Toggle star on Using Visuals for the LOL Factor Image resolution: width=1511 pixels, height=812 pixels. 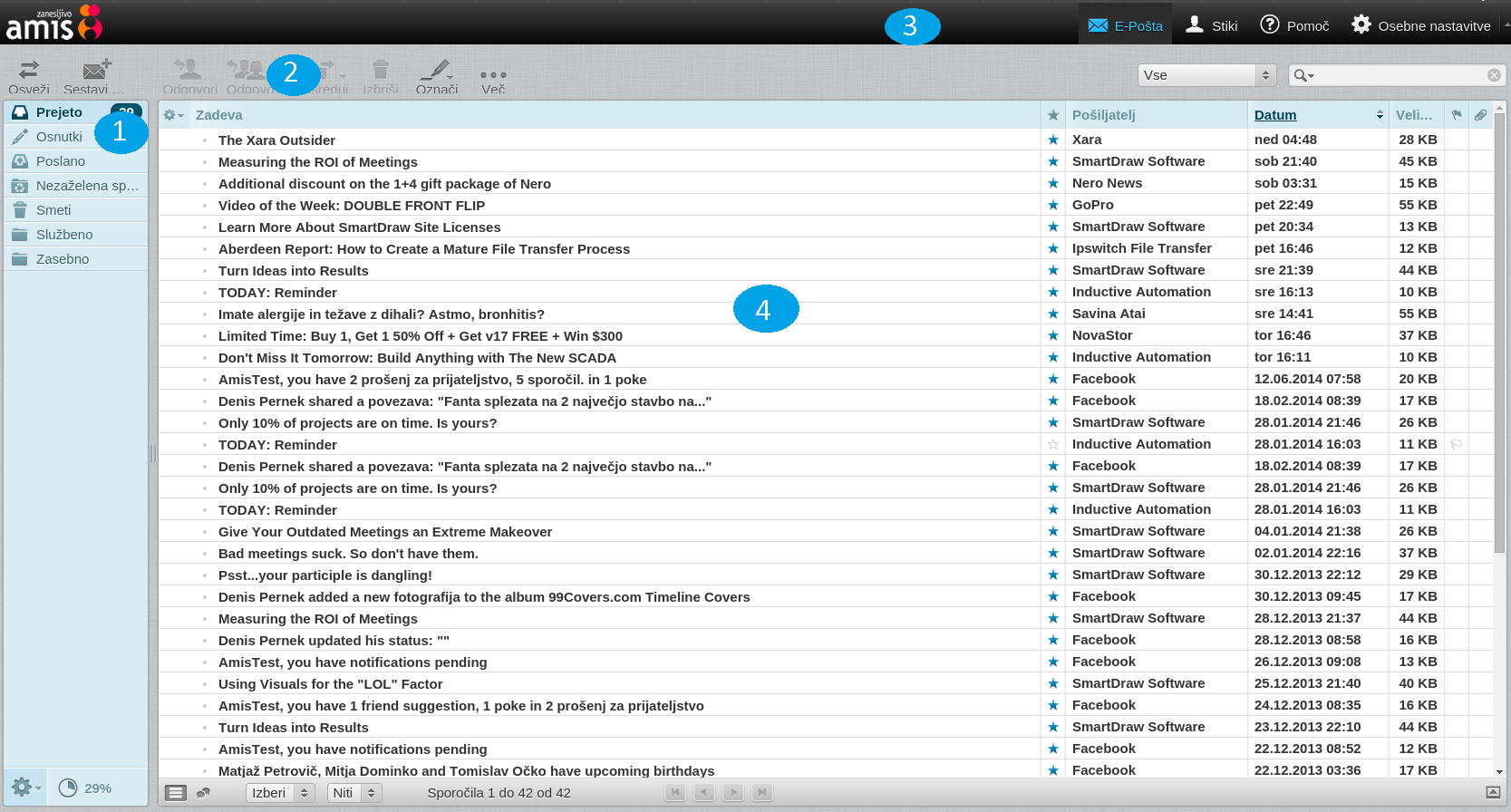point(1052,683)
